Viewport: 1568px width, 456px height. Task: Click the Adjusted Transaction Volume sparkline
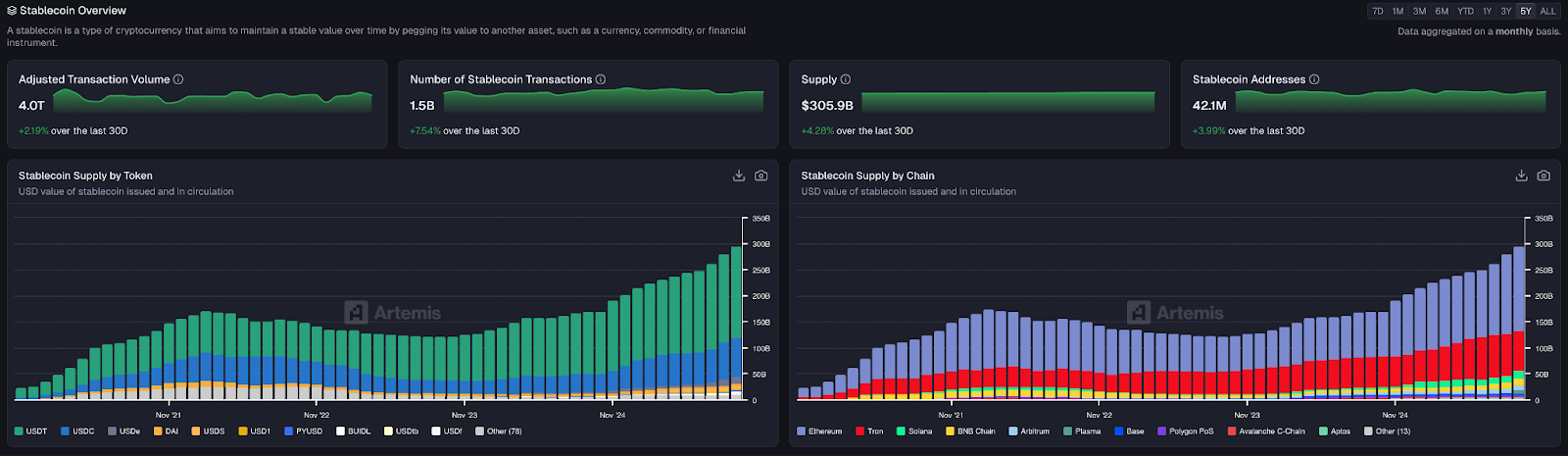(x=213, y=100)
